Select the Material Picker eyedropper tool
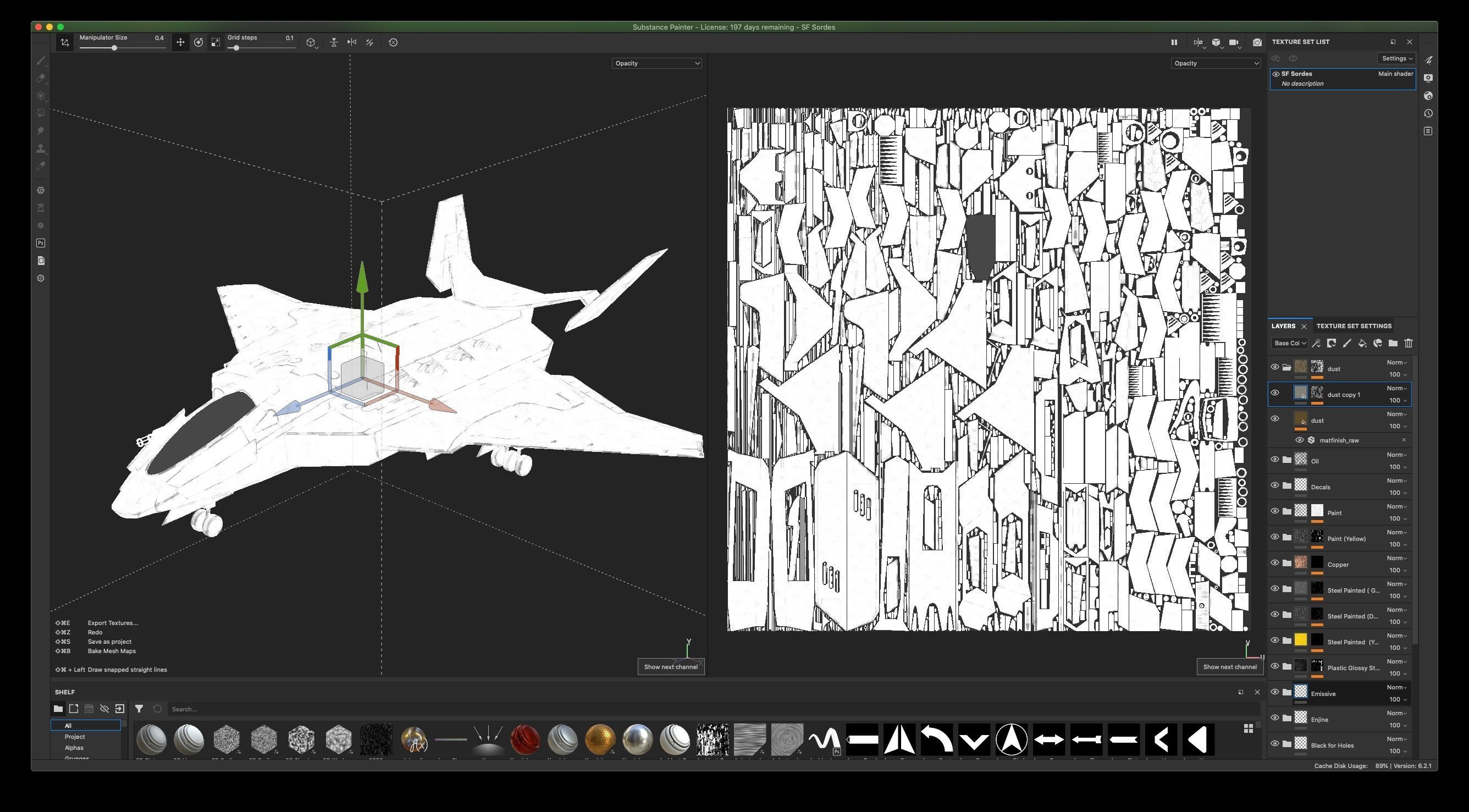 41,166
